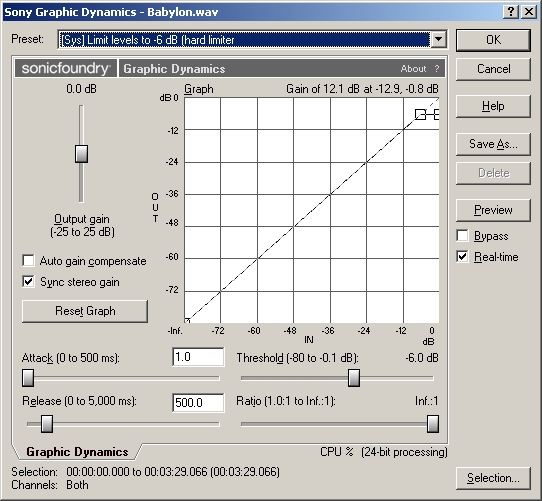Click the Graph label above the grid
Viewport: 542px width, 501px height.
[199, 89]
